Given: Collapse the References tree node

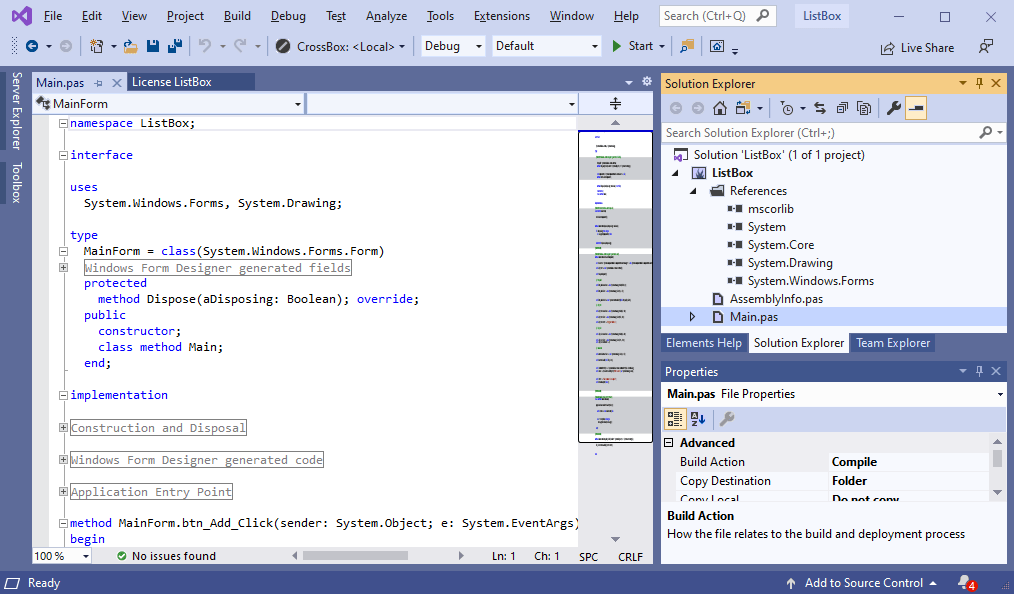Looking at the screenshot, I should pyautogui.click(x=693, y=191).
